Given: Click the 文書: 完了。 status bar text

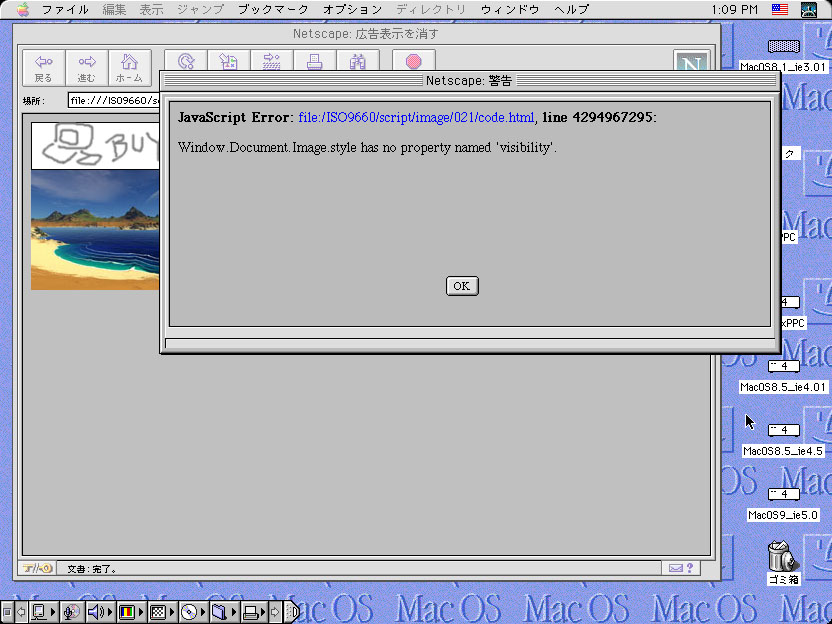Looking at the screenshot, I should coord(92,569).
